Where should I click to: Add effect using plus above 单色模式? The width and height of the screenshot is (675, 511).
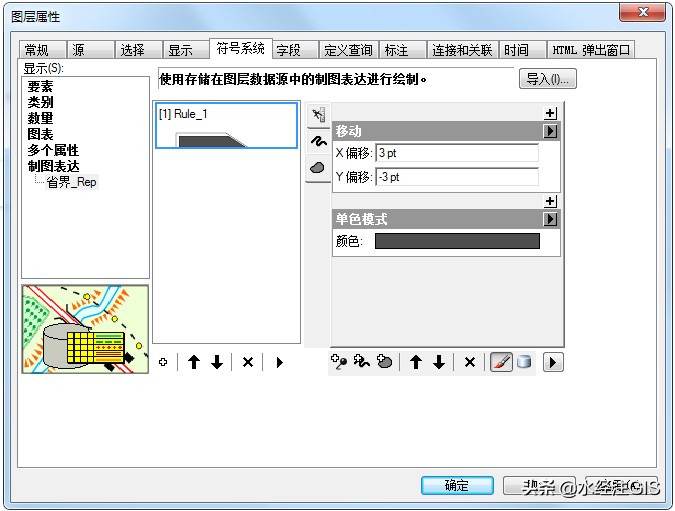tap(550, 201)
